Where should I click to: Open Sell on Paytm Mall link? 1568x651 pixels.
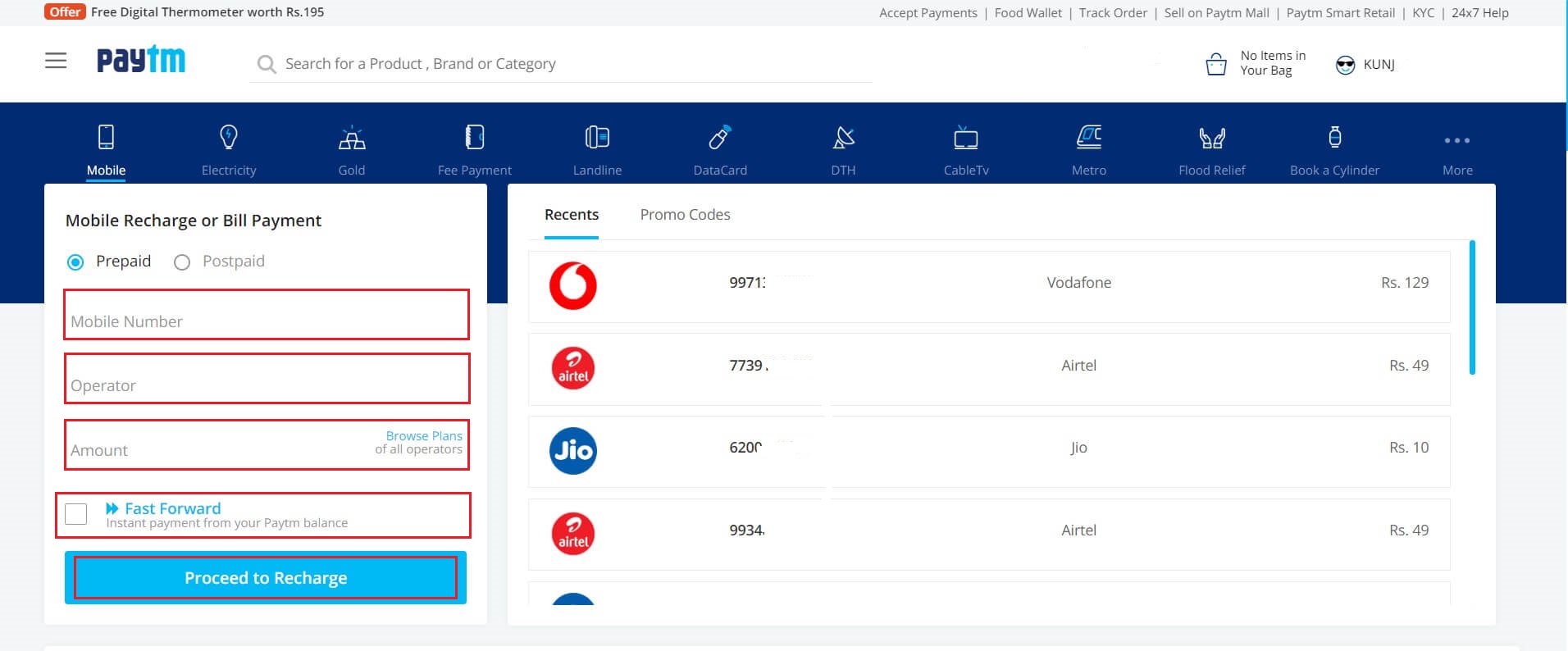(x=1217, y=13)
